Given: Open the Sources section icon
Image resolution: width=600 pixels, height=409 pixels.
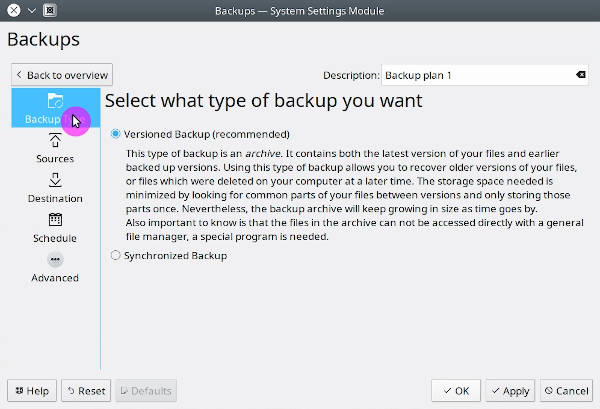Looking at the screenshot, I should 55,140.
